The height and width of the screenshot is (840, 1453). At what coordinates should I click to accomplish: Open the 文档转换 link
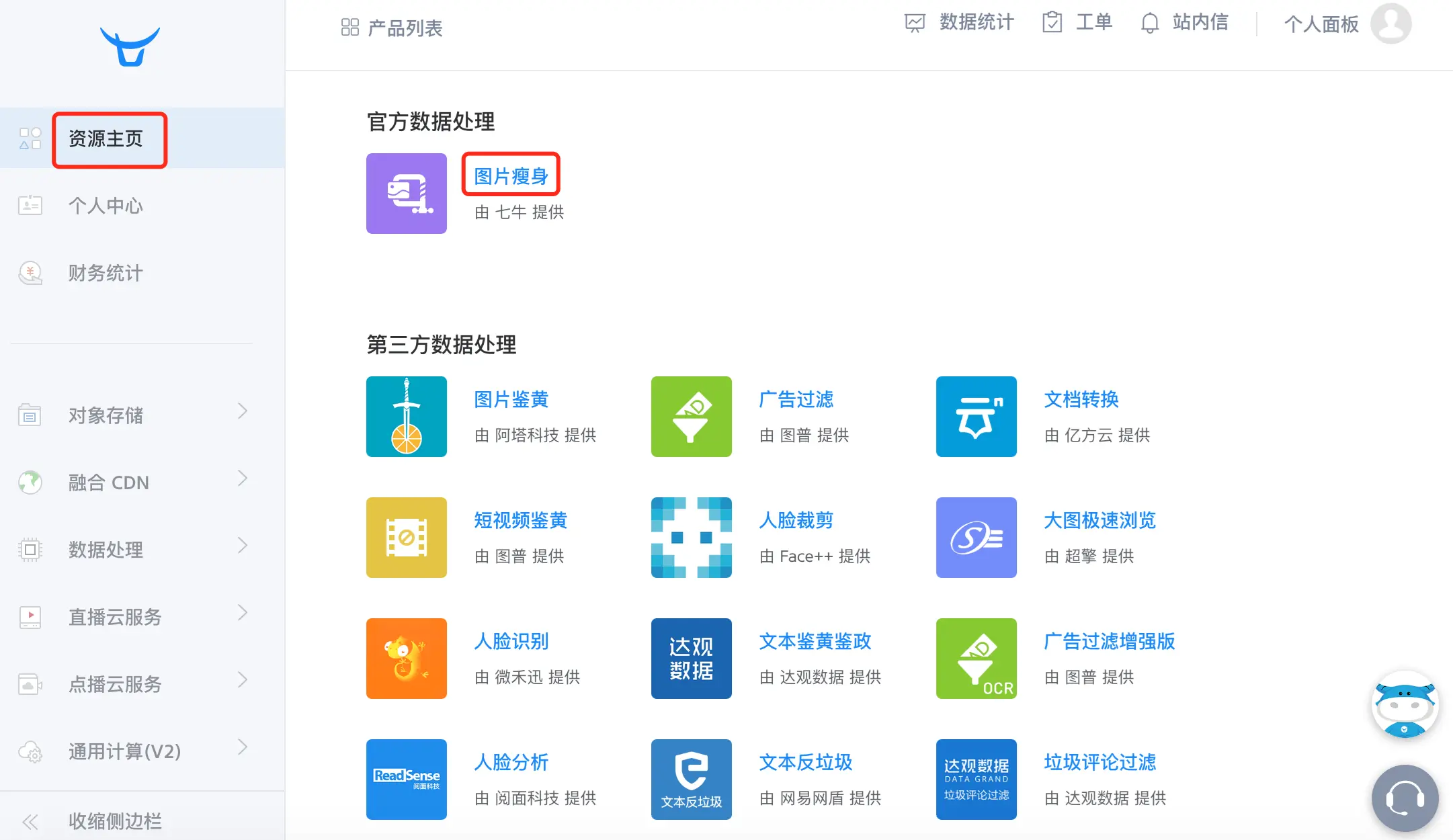(x=1081, y=399)
